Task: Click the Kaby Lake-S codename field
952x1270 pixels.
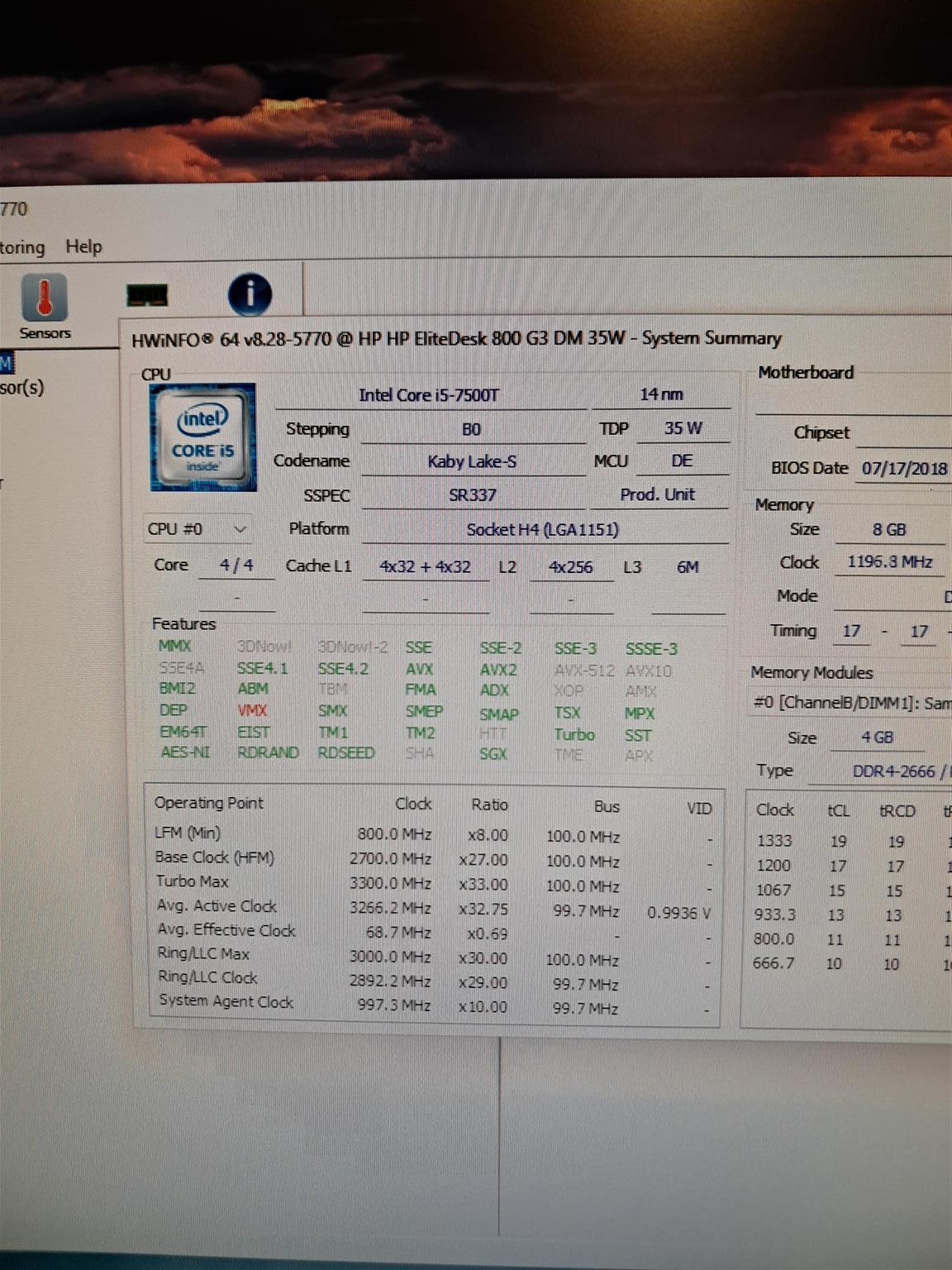Action: point(472,461)
